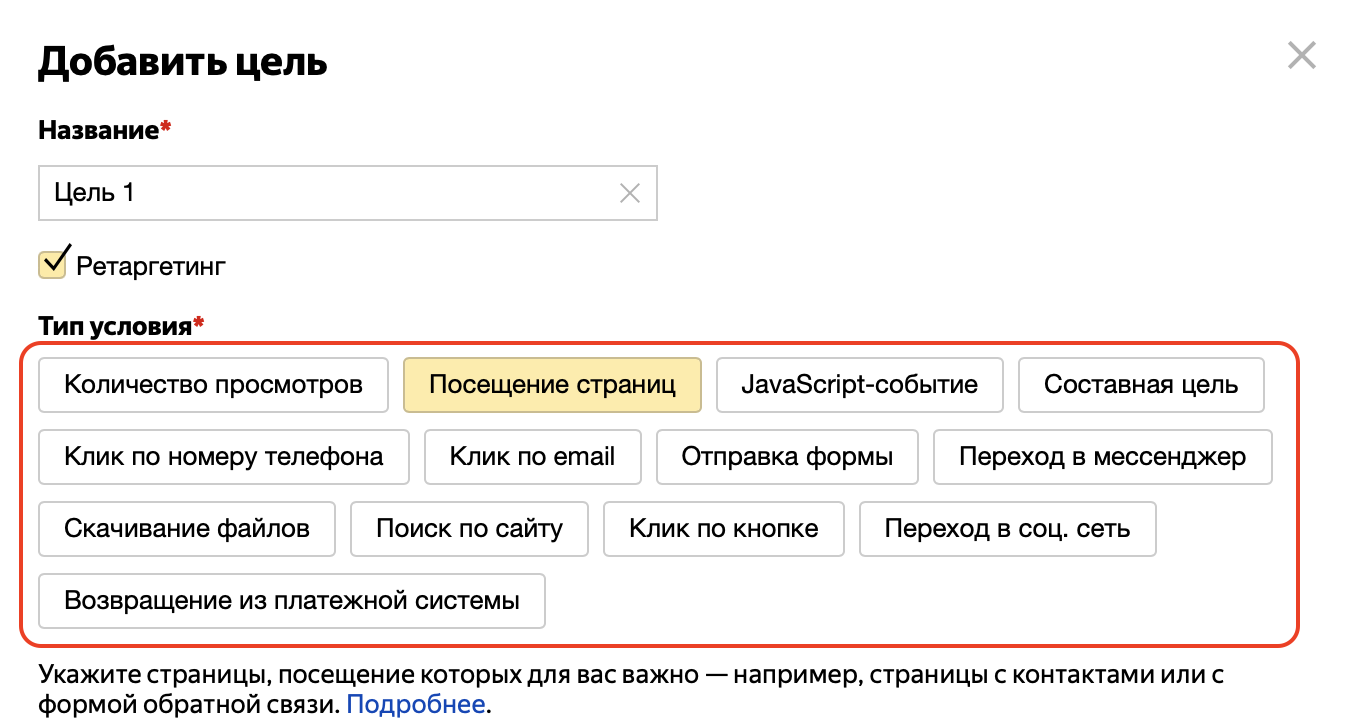
Task: Select Клик по номеру телефона option
Action: point(224,457)
